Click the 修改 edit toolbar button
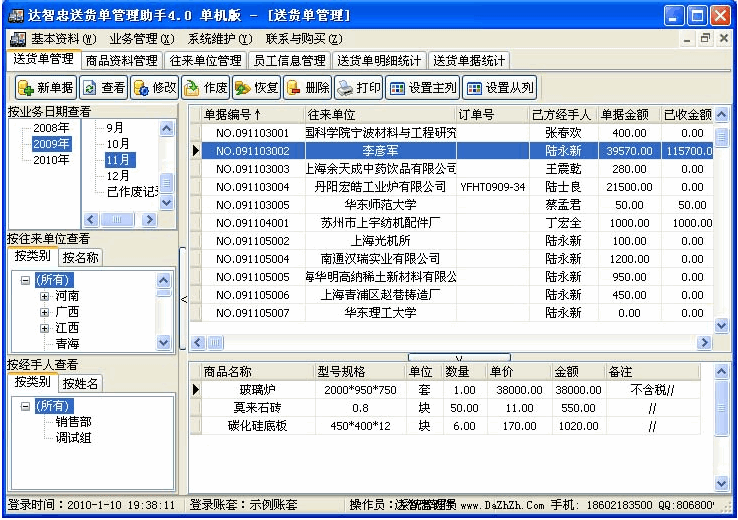 point(155,88)
